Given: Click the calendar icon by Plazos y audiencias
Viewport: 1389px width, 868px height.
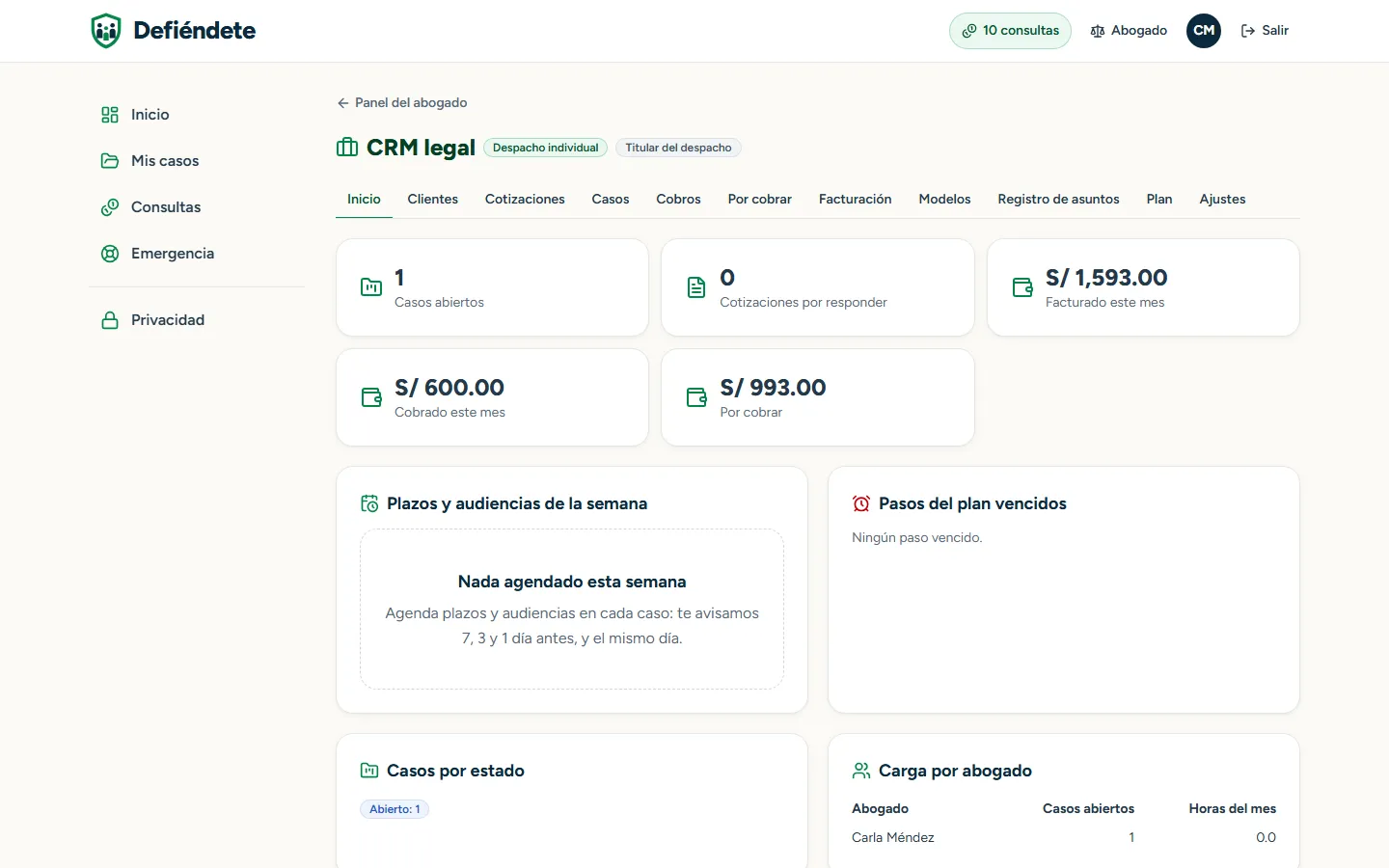Looking at the screenshot, I should (369, 503).
